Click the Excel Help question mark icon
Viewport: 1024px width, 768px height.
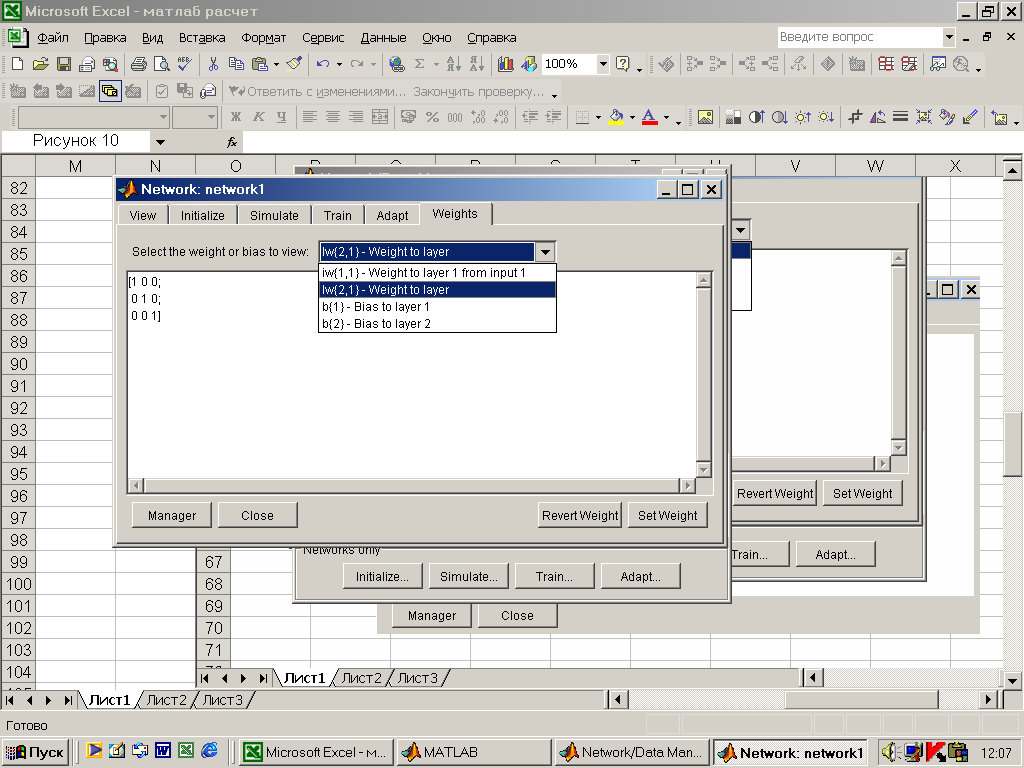click(622, 63)
